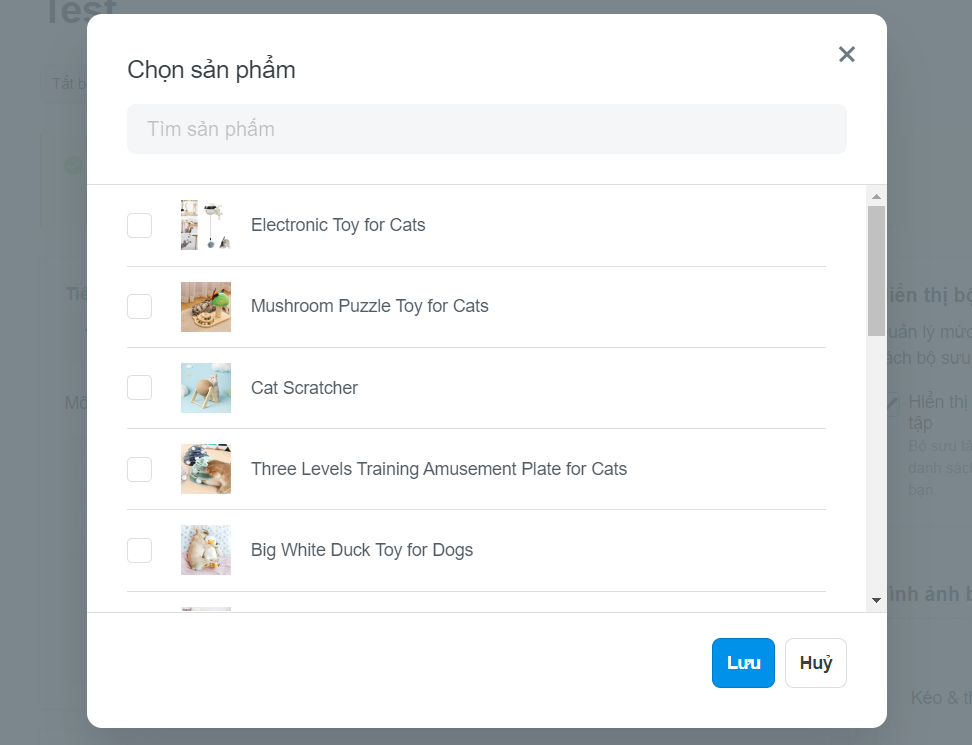This screenshot has height=745, width=972.
Task: Check the Big White Duck Toy checkbox
Action: [139, 550]
